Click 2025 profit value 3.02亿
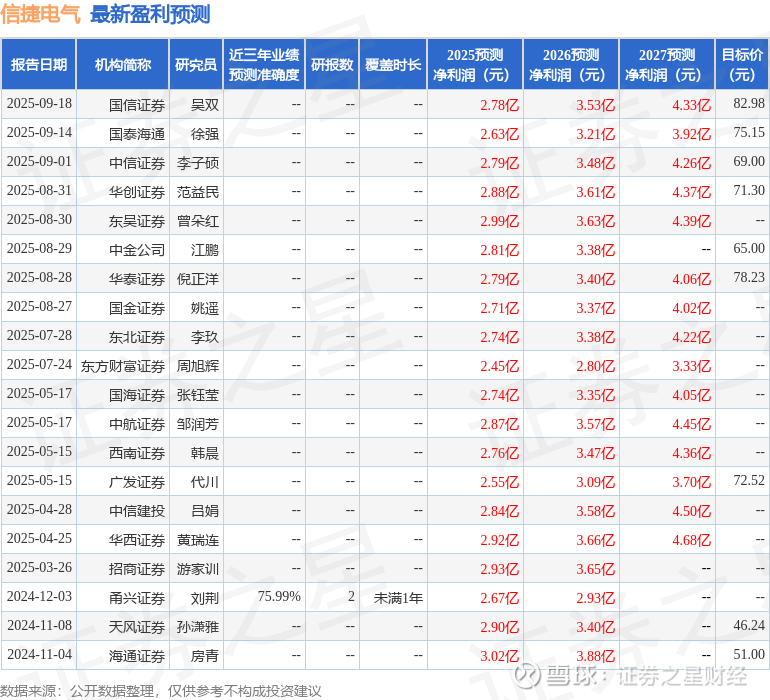 499,656
